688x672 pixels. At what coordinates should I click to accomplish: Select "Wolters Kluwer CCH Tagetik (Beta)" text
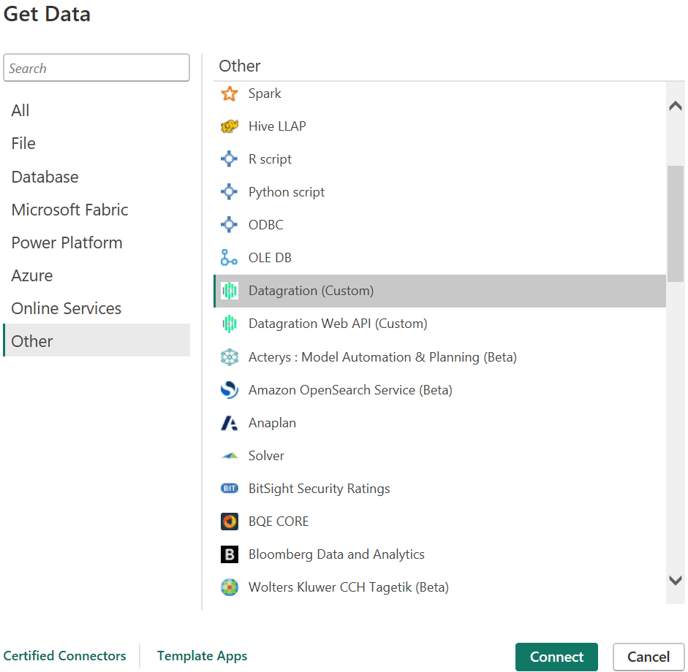point(348,587)
